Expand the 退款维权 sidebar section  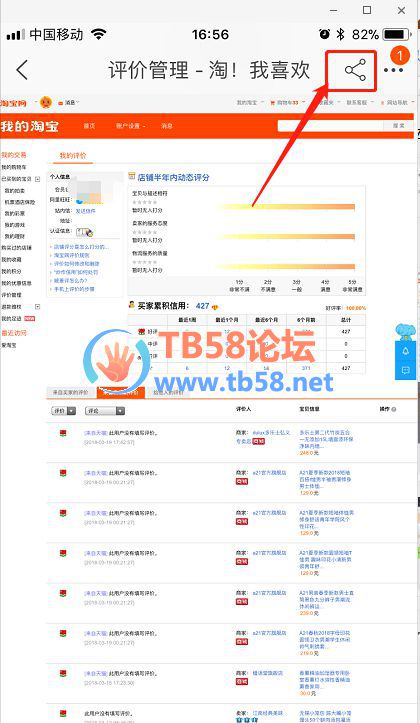click(38, 306)
